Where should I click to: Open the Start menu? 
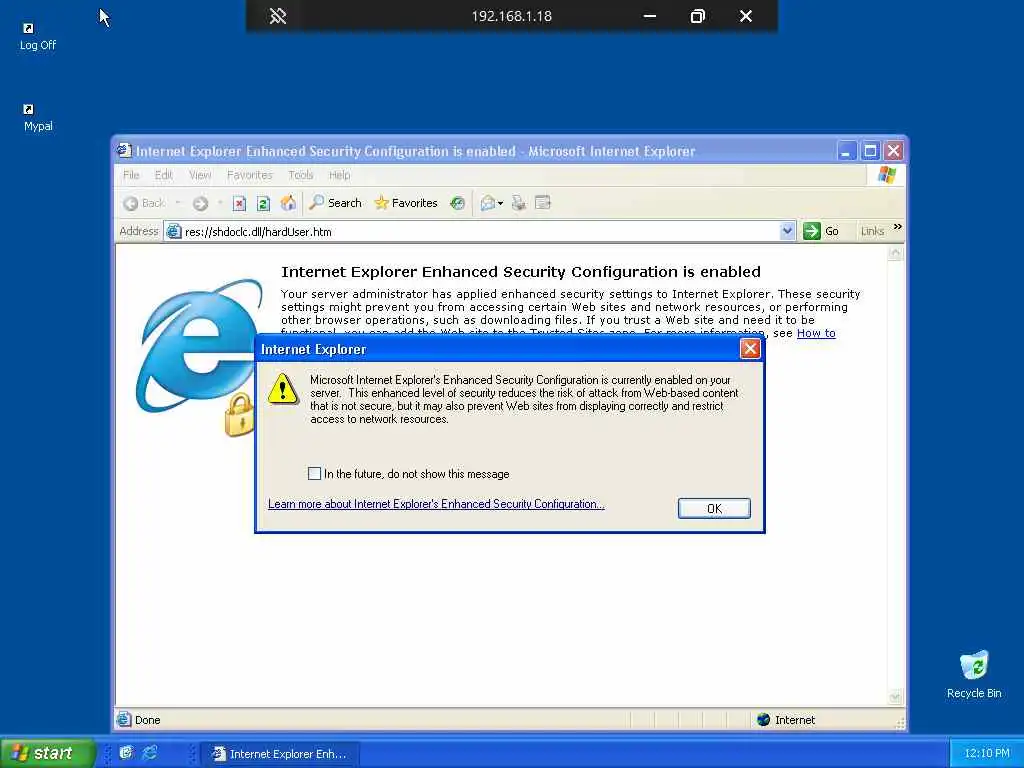(47, 753)
